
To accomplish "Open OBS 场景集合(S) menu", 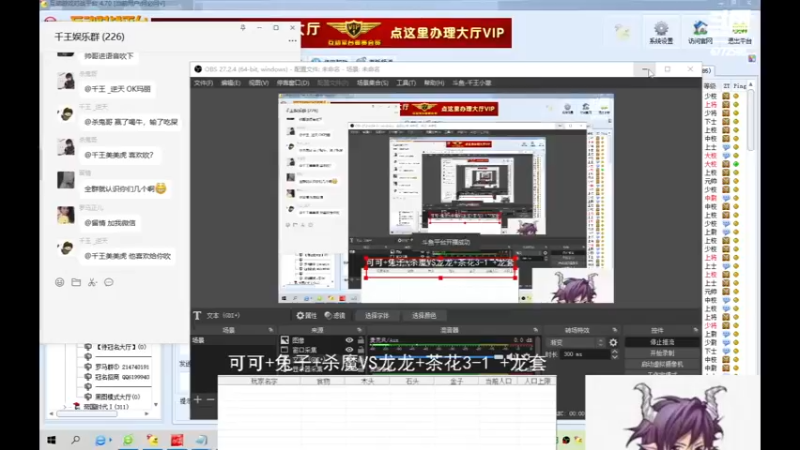I will pos(372,83).
